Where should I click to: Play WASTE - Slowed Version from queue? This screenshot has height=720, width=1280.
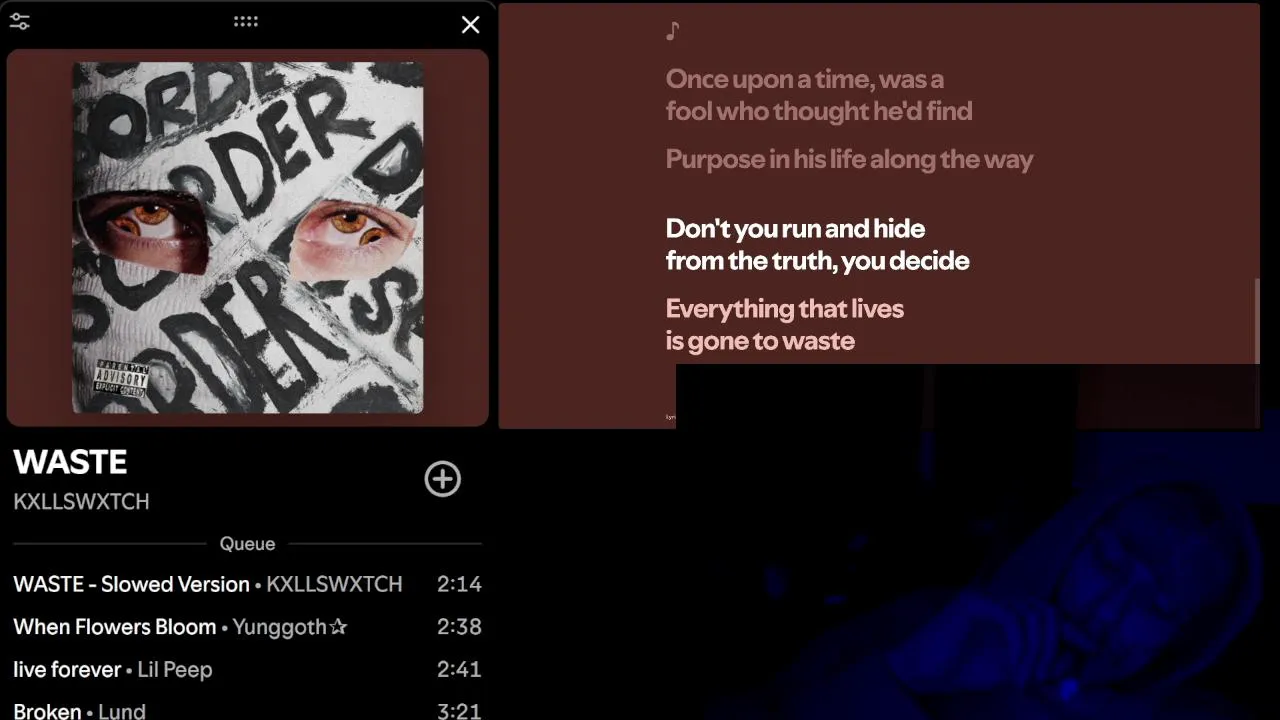(x=247, y=584)
